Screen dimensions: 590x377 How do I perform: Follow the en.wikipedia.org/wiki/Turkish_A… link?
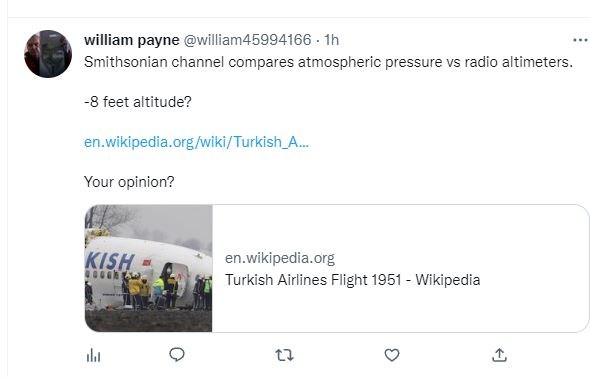(x=196, y=142)
